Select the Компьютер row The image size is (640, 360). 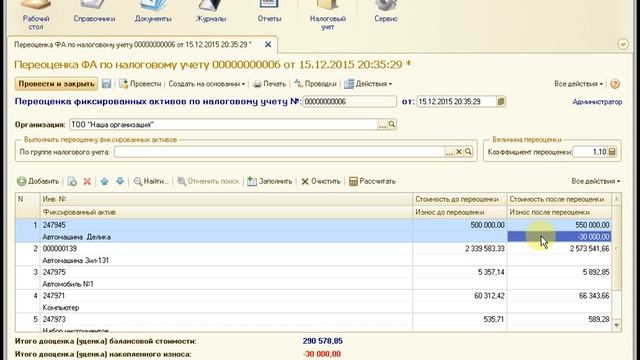[226, 308]
